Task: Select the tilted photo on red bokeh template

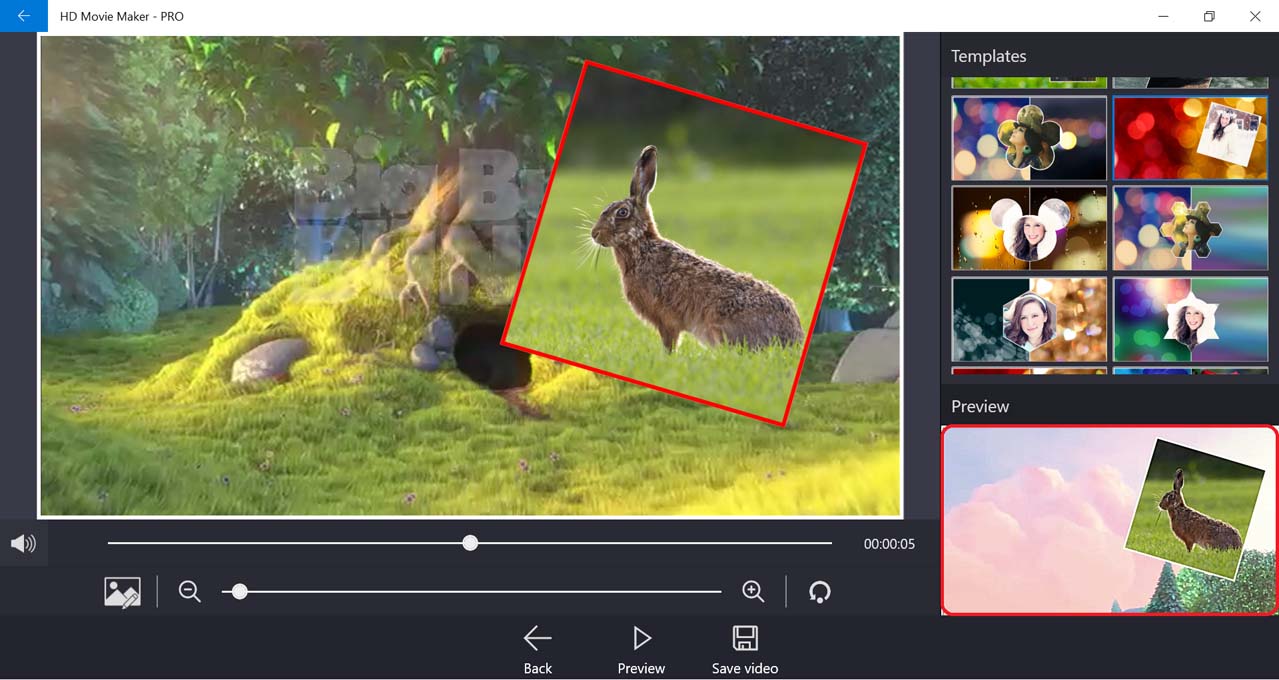Action: coord(1190,138)
